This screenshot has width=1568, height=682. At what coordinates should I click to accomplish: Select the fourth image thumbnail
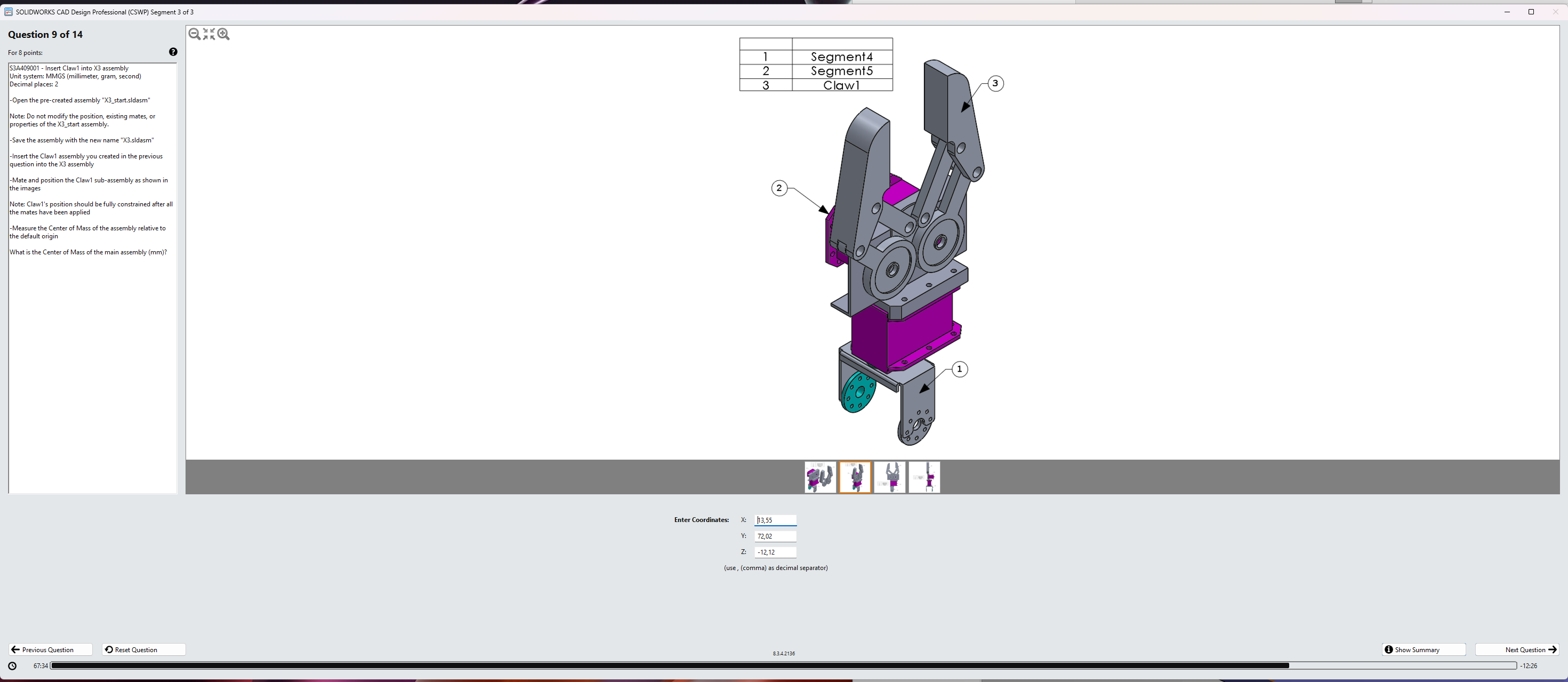coord(924,477)
